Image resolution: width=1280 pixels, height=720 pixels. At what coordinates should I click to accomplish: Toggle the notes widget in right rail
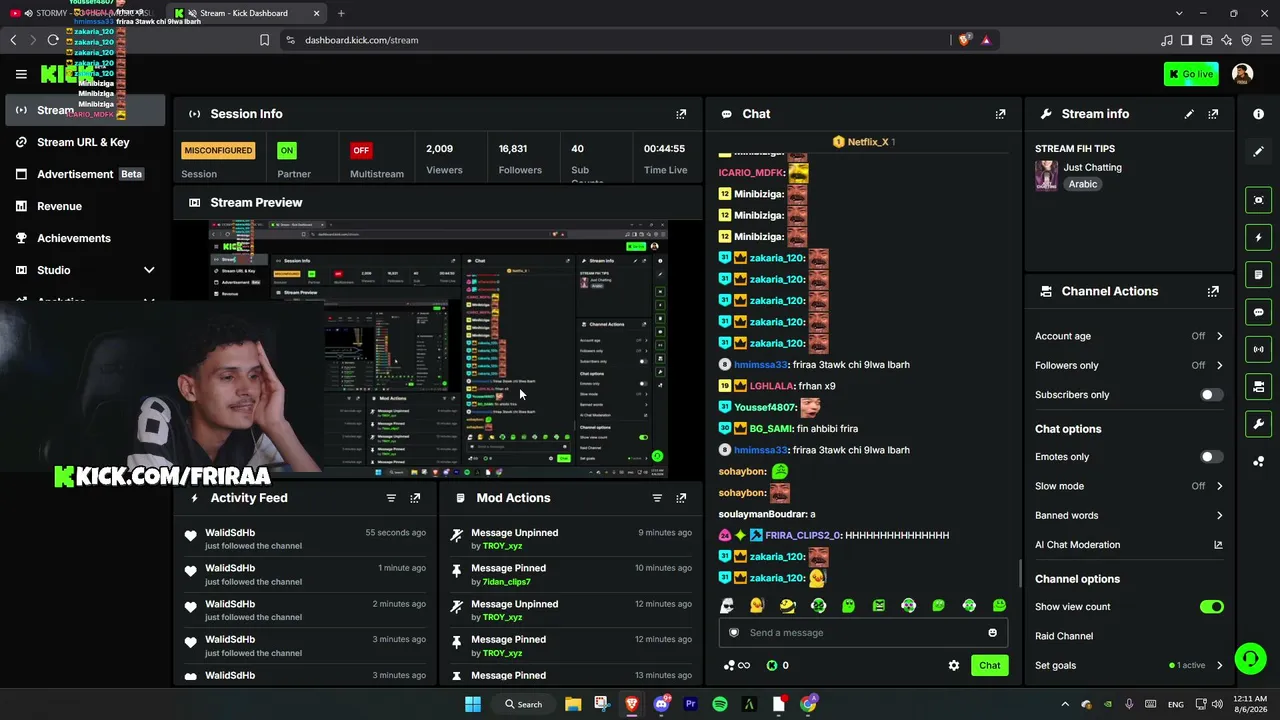(1258, 275)
